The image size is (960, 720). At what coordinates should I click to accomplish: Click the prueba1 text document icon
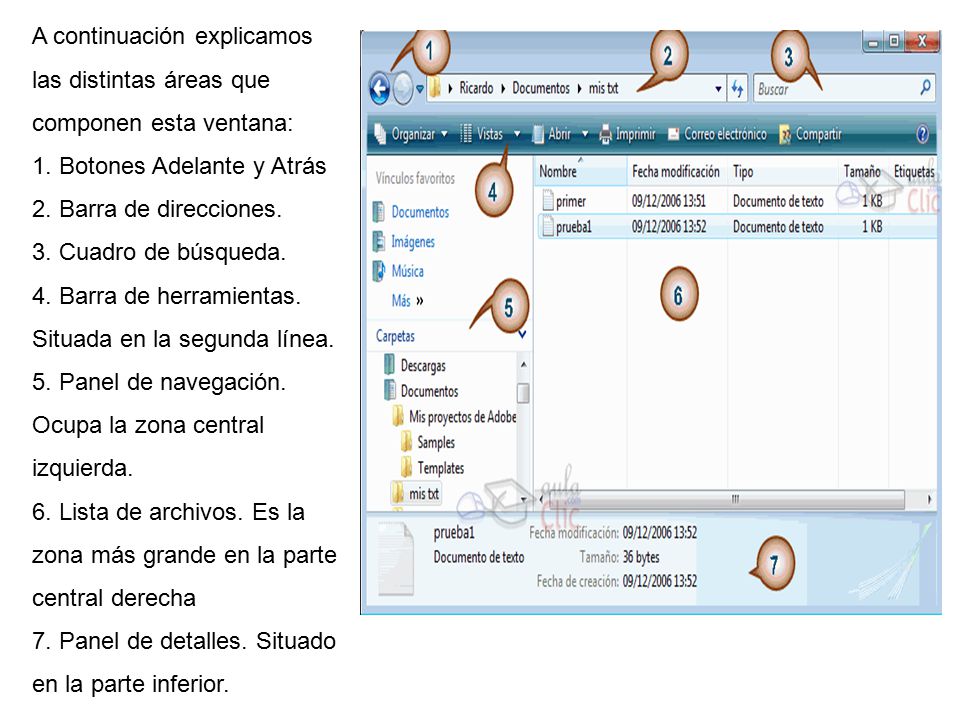coord(547,227)
